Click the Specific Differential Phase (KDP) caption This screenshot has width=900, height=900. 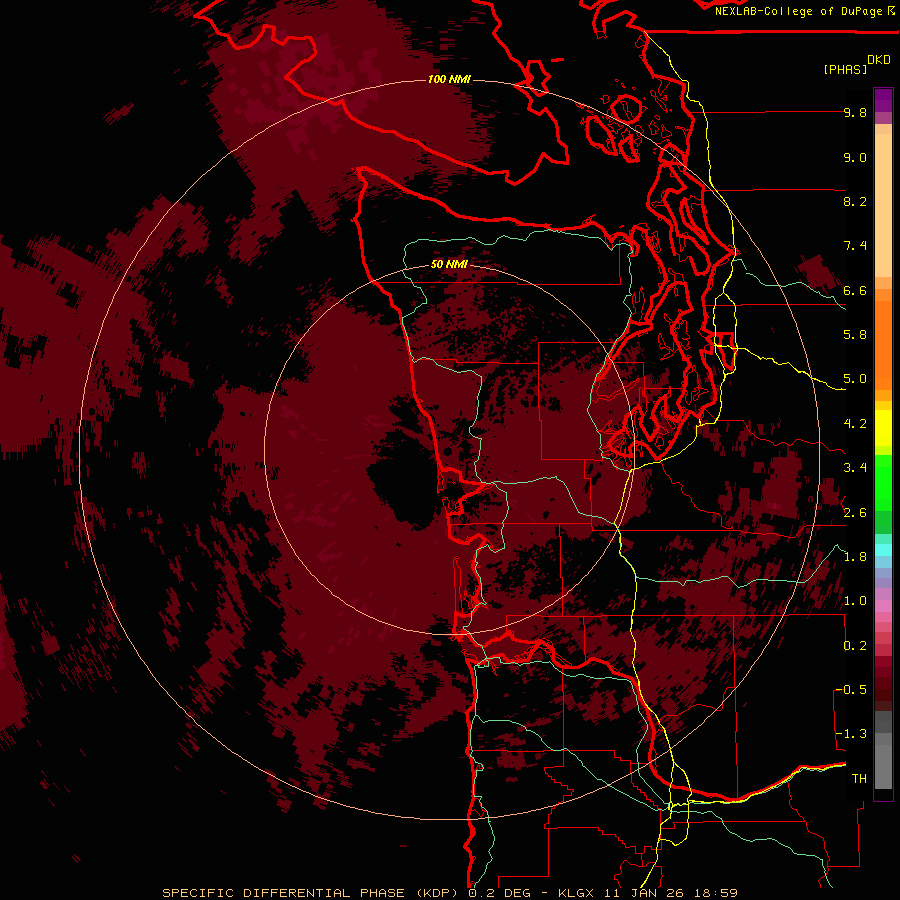[x=310, y=893]
